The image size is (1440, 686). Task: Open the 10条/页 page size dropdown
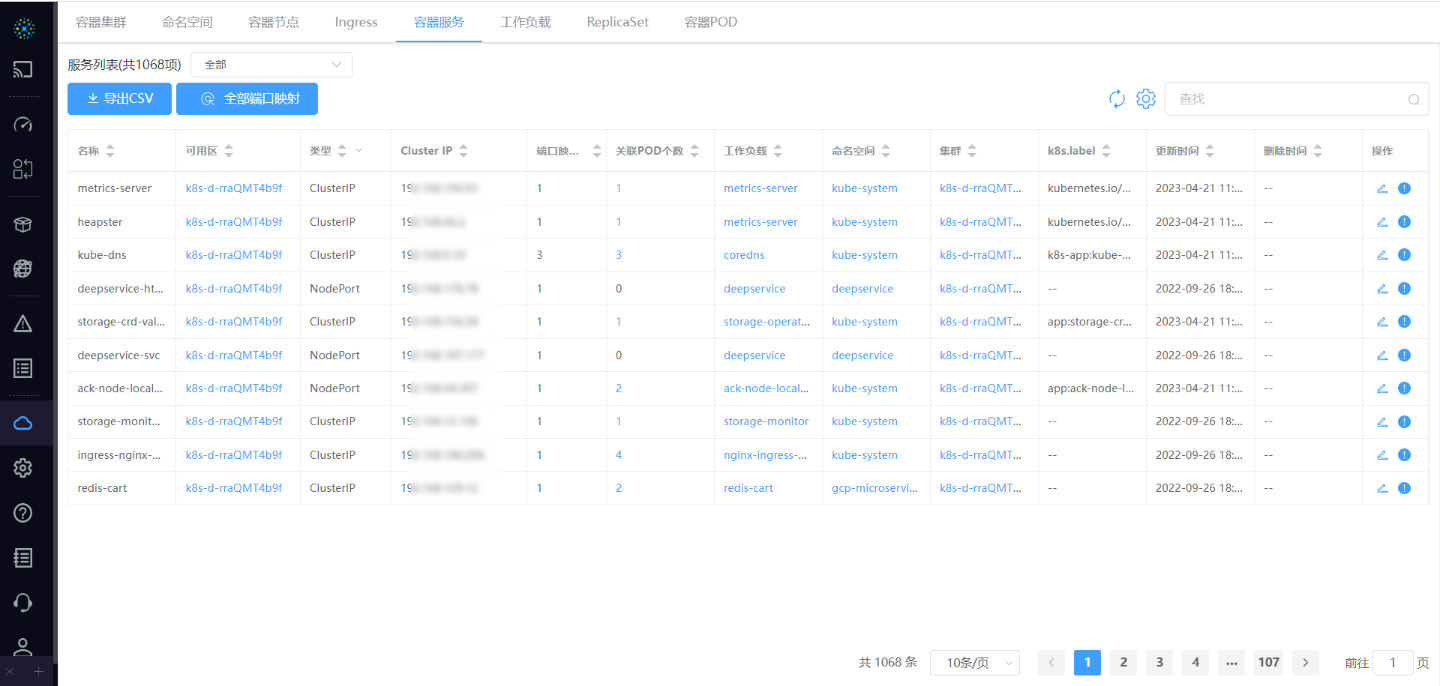point(974,663)
